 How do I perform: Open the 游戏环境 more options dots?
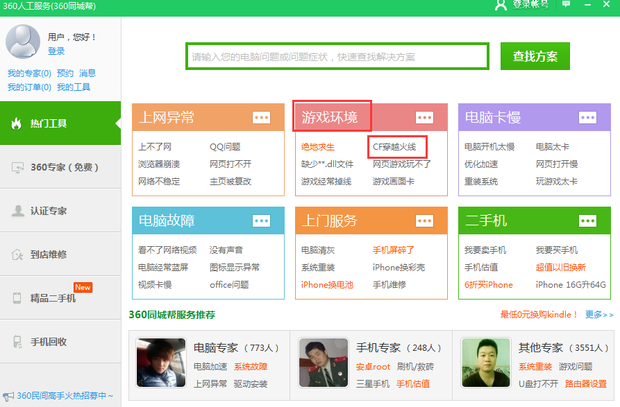pos(424,117)
